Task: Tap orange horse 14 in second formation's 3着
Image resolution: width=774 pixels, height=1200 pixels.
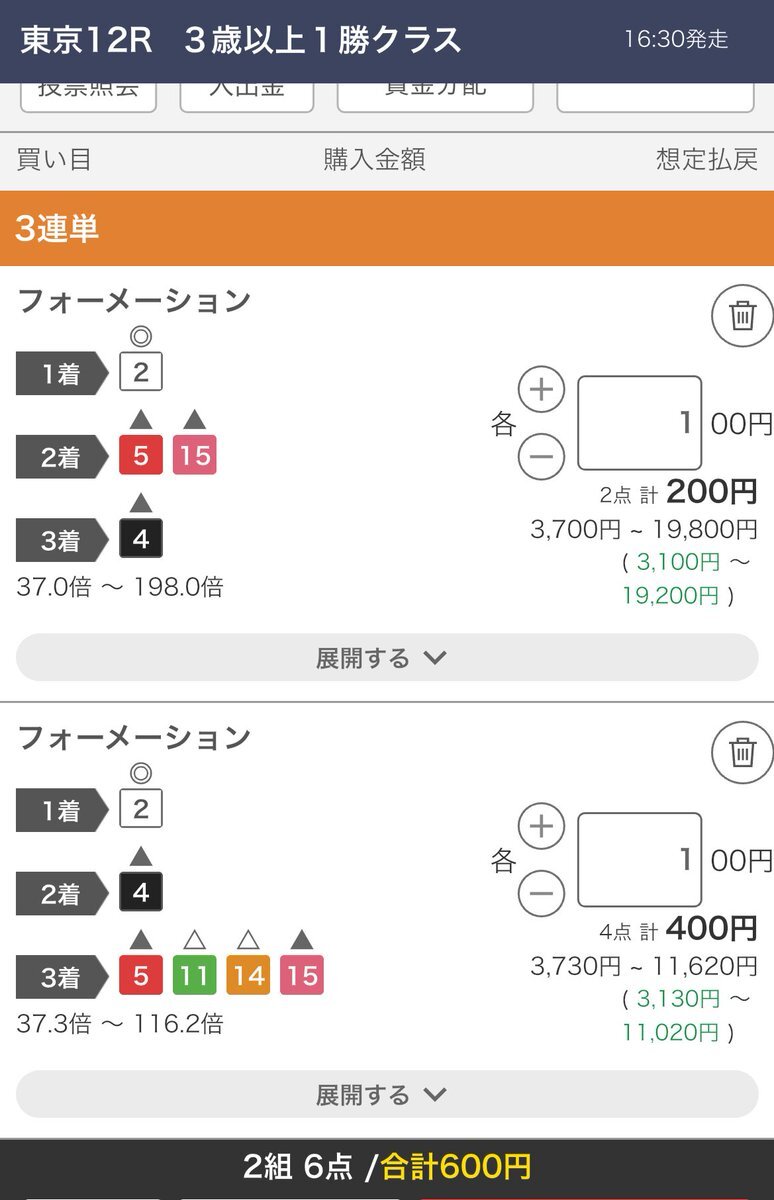Action: pos(249,975)
